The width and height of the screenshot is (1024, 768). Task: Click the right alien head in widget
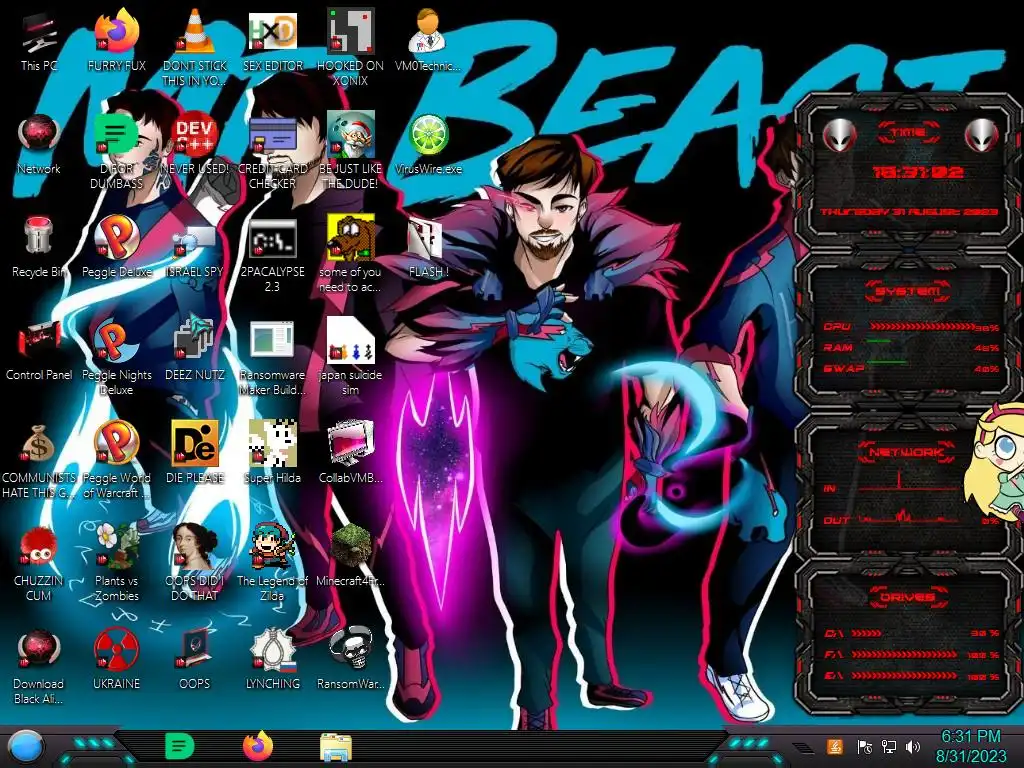[982, 135]
